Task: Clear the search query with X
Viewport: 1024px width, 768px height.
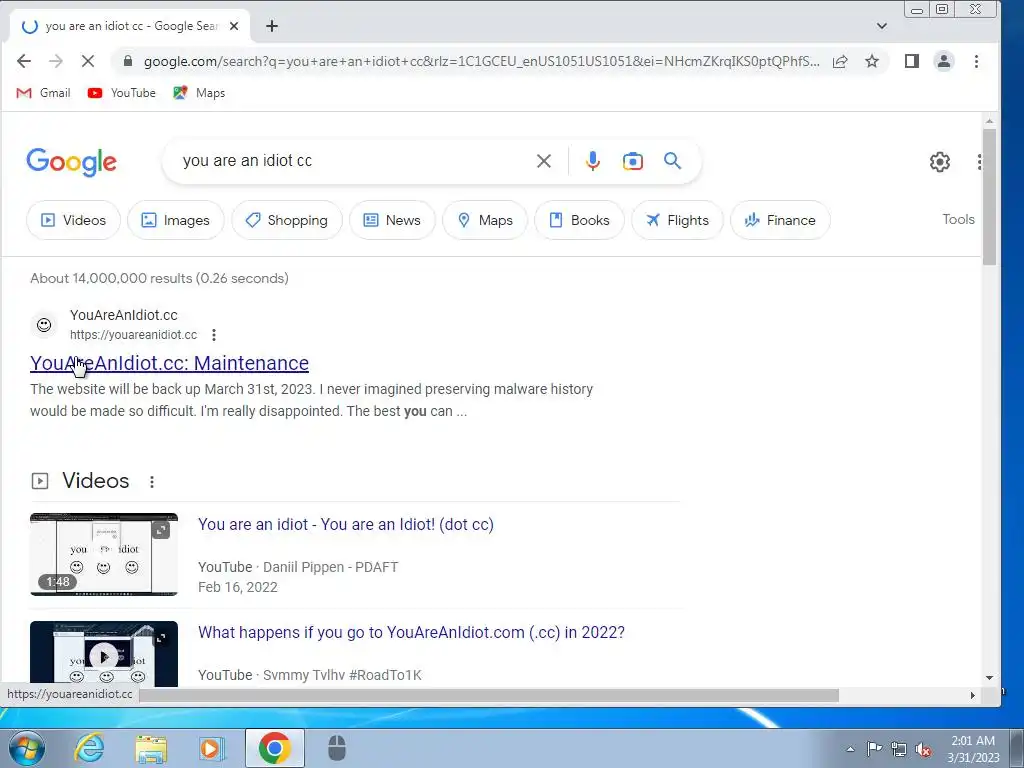Action: point(543,161)
